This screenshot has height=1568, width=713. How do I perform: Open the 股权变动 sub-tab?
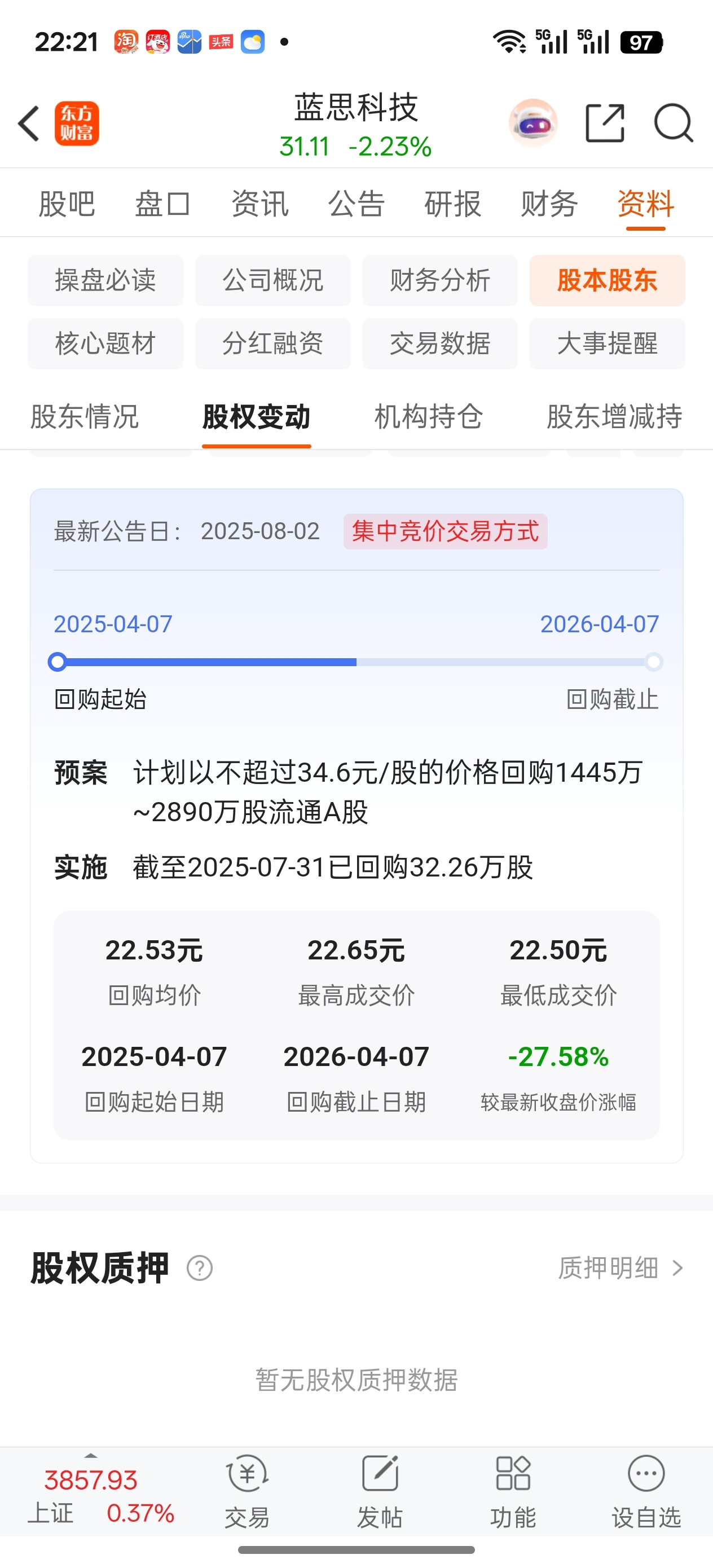[256, 417]
